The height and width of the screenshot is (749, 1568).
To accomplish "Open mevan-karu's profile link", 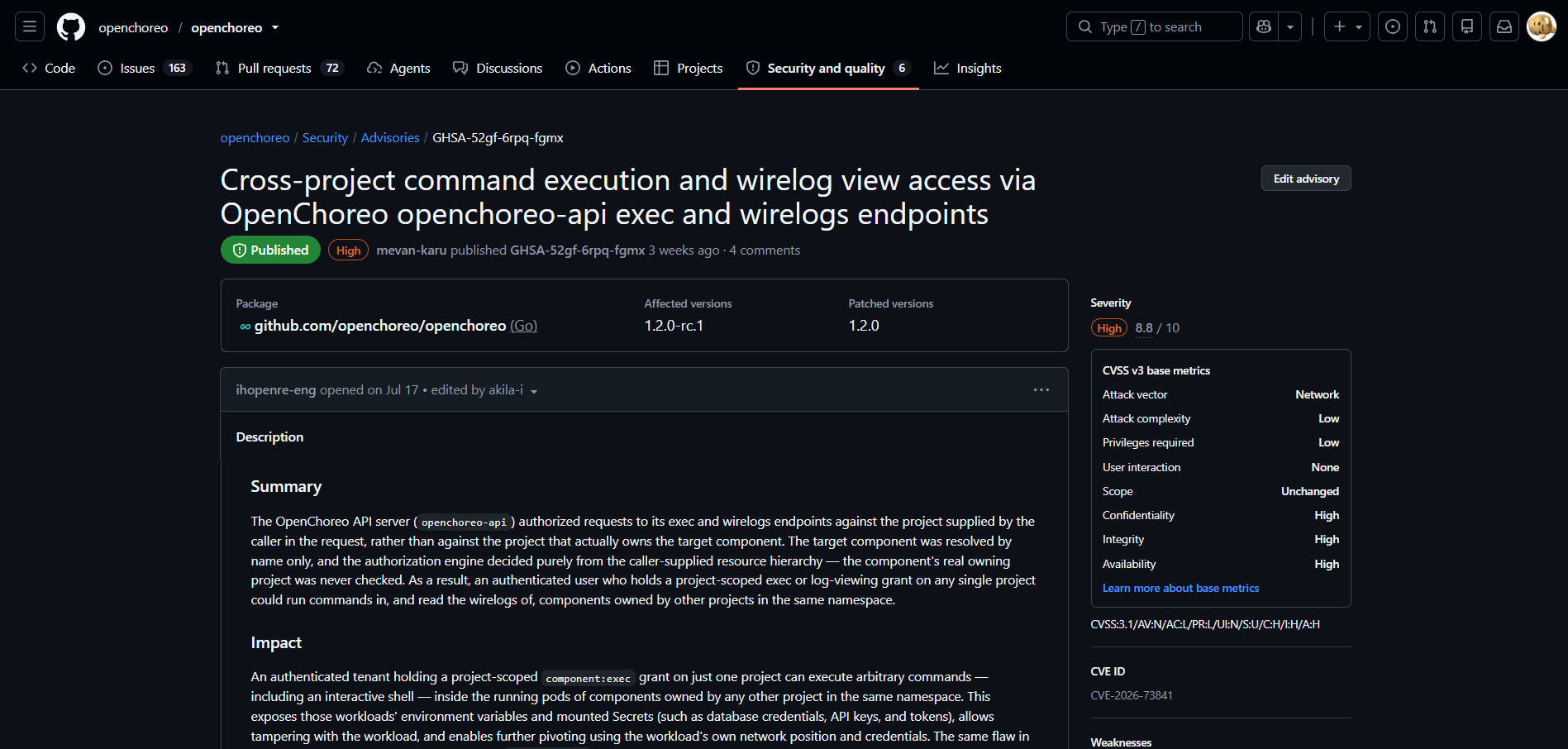I will coord(412,250).
